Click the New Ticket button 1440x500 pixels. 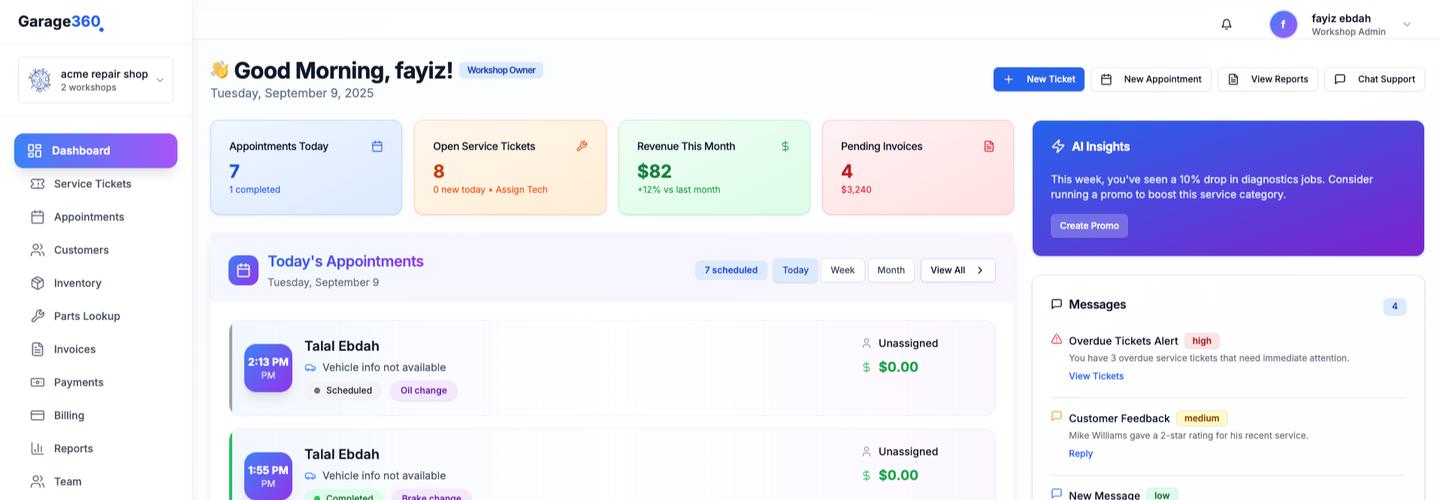[x=1038, y=79]
